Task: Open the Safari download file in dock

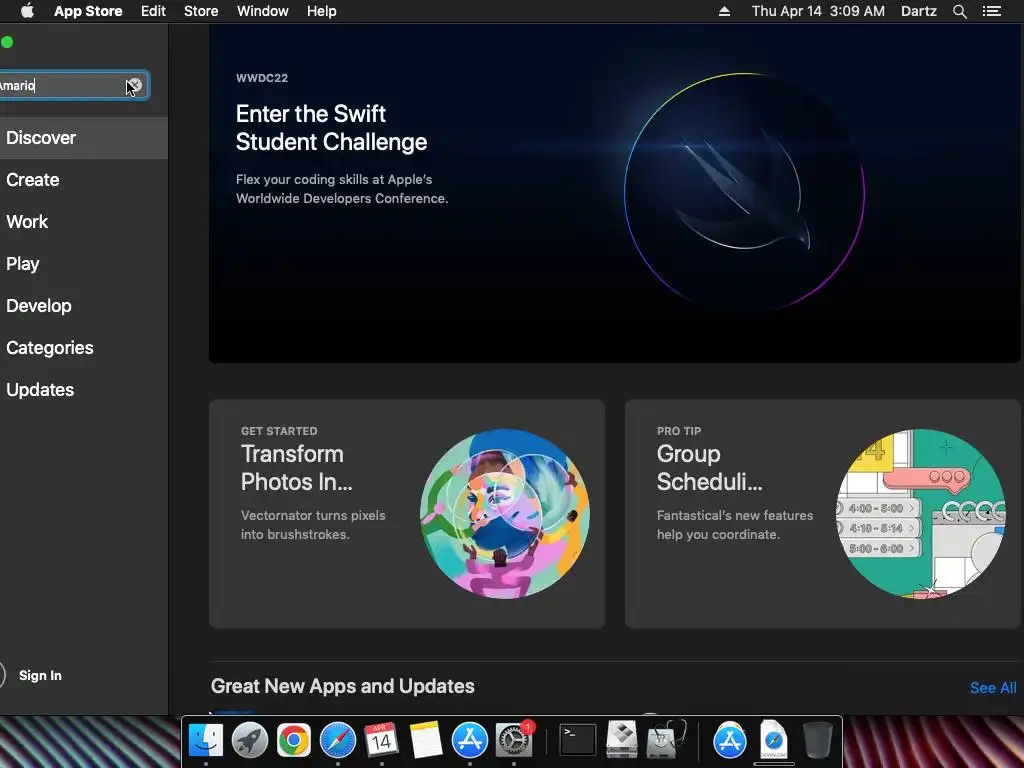Action: (x=774, y=739)
